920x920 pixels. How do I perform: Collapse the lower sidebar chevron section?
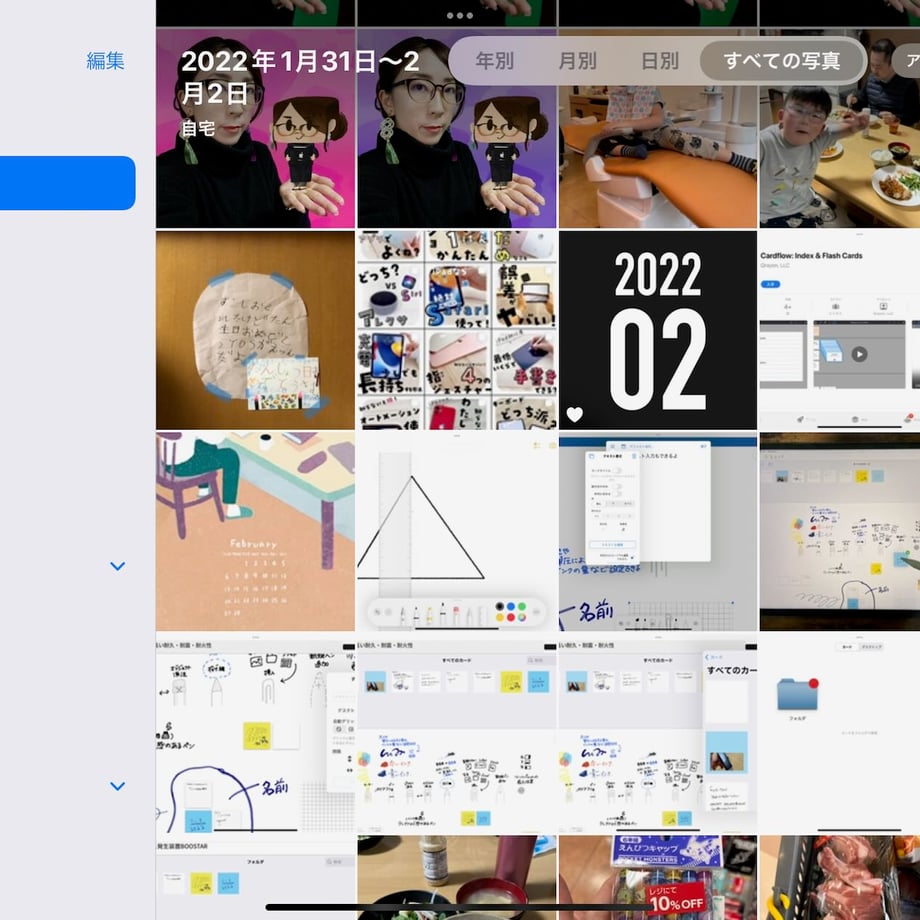tap(117, 786)
